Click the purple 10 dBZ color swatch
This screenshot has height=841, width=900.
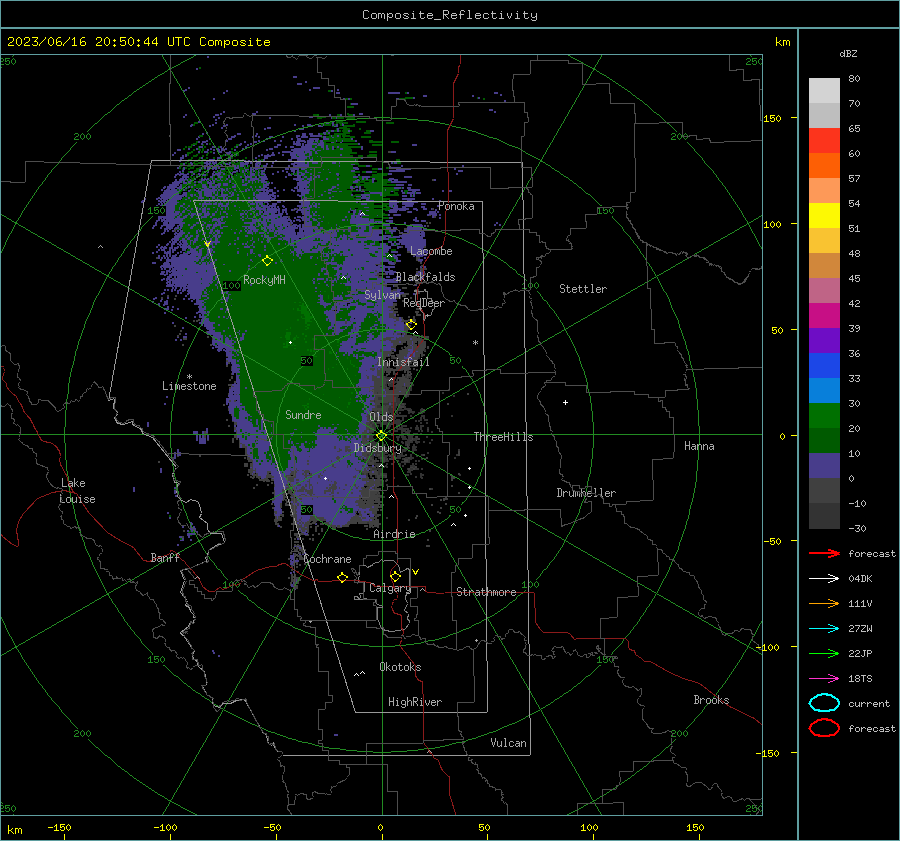pos(824,465)
